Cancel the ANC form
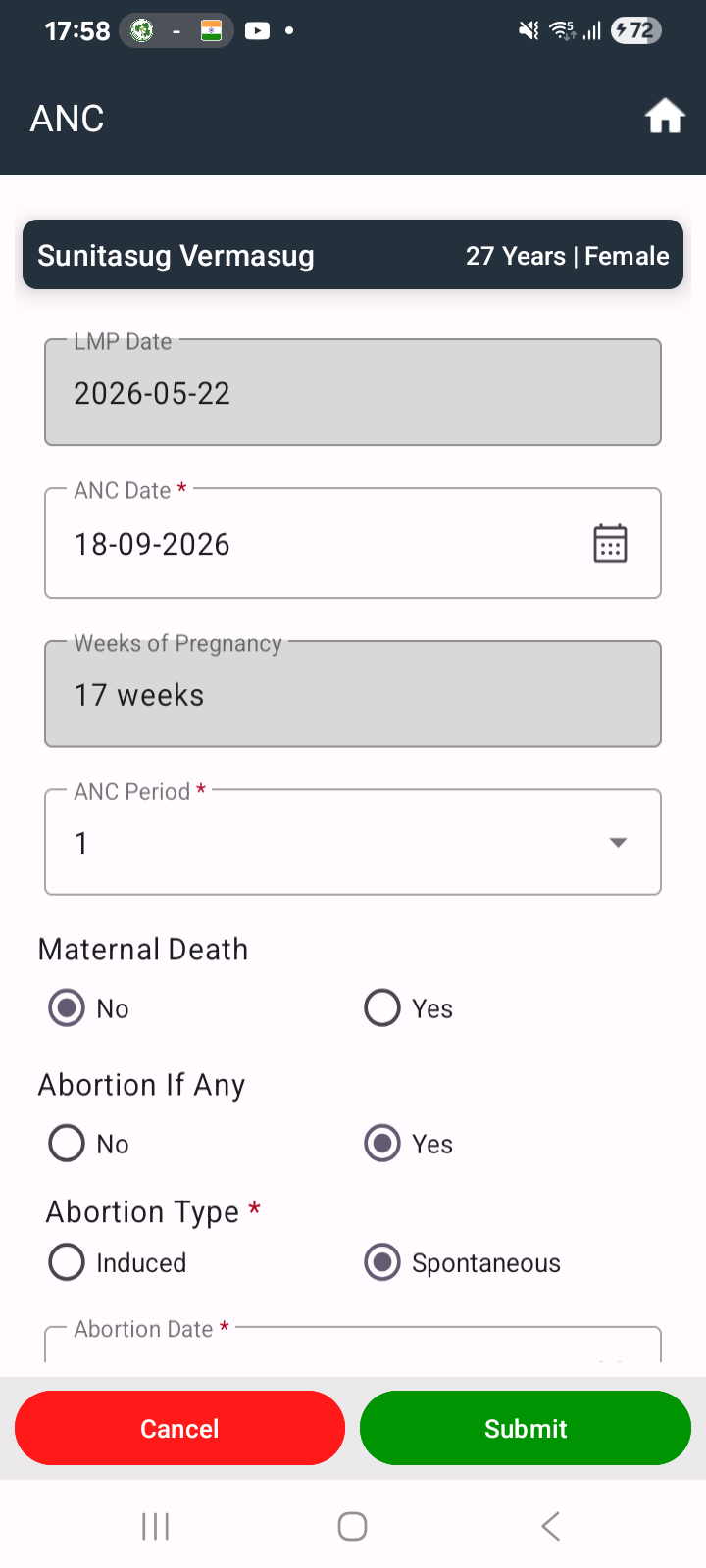Viewport: 706px width, 1568px height. tap(179, 1428)
